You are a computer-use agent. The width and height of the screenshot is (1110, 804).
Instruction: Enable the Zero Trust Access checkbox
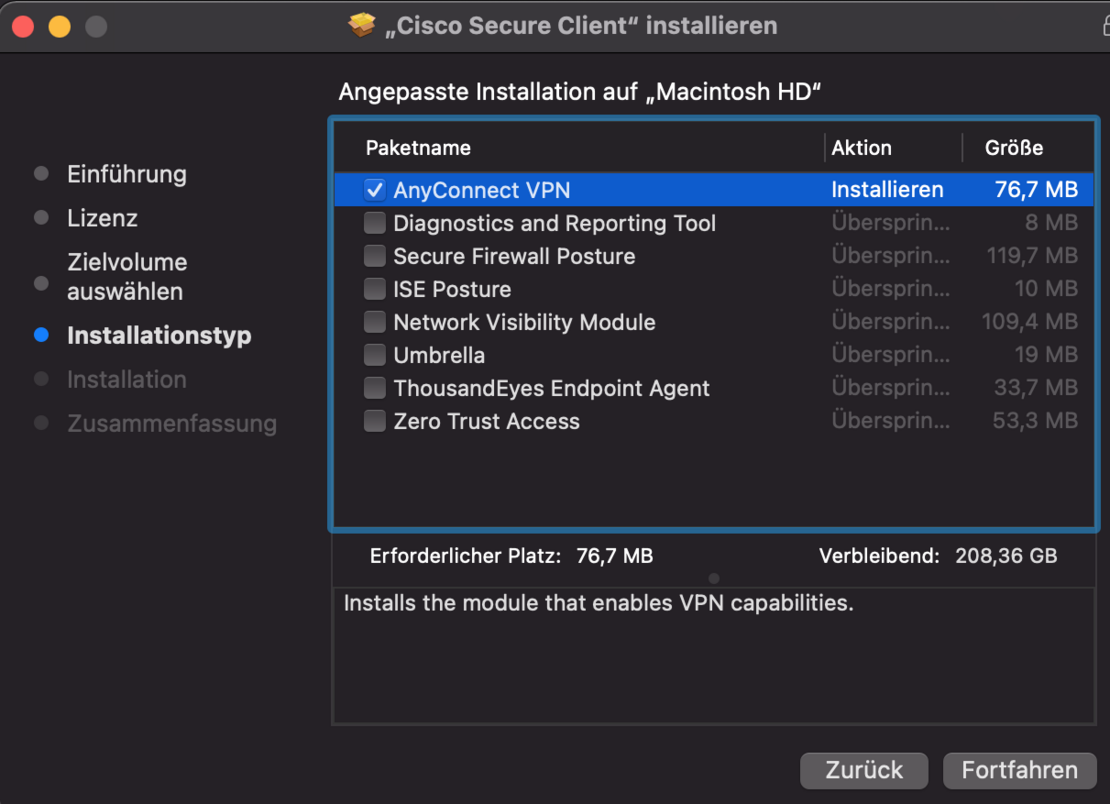coord(375,421)
